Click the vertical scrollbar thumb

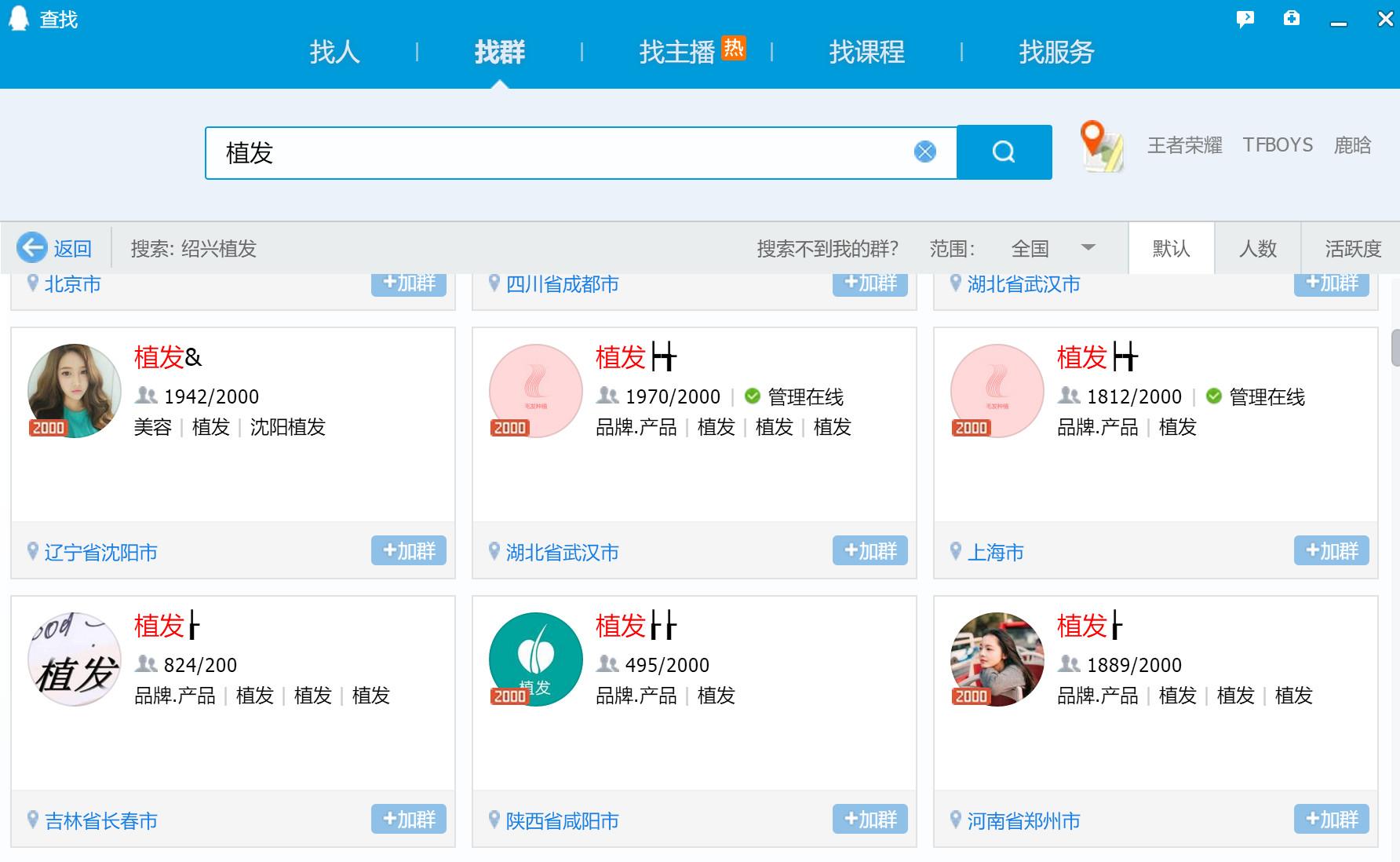click(1395, 348)
